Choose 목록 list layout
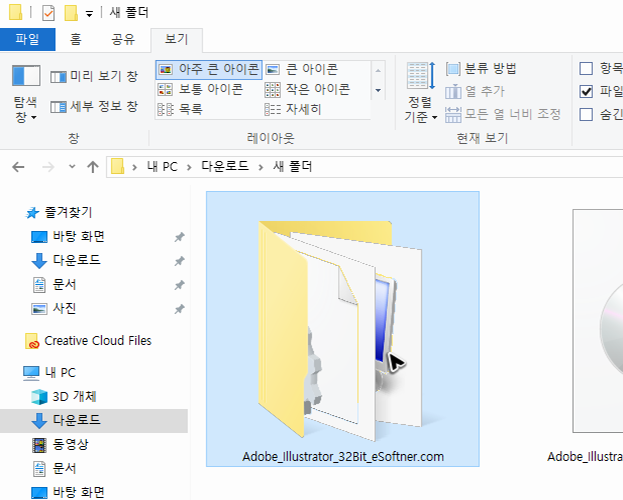 pyautogui.click(x=180, y=109)
